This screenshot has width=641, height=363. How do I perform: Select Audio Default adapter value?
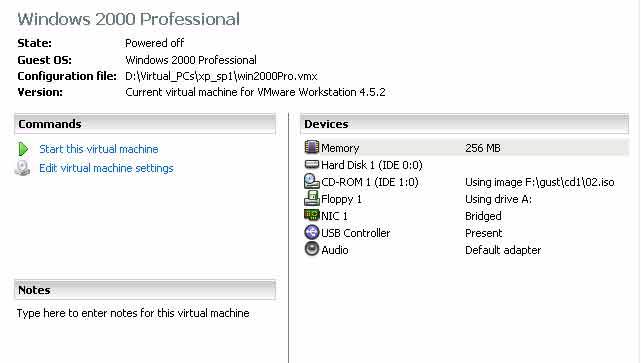point(503,250)
